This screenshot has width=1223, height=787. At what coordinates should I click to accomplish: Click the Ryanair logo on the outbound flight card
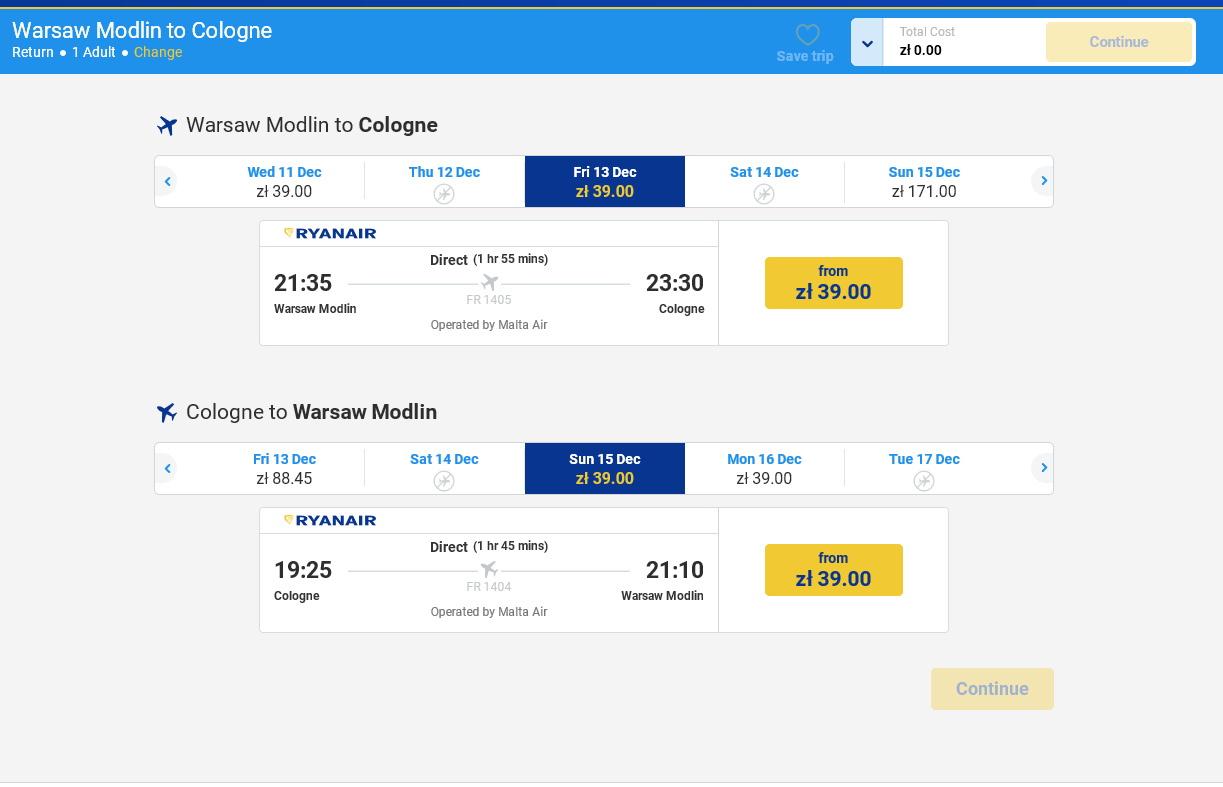(330, 234)
